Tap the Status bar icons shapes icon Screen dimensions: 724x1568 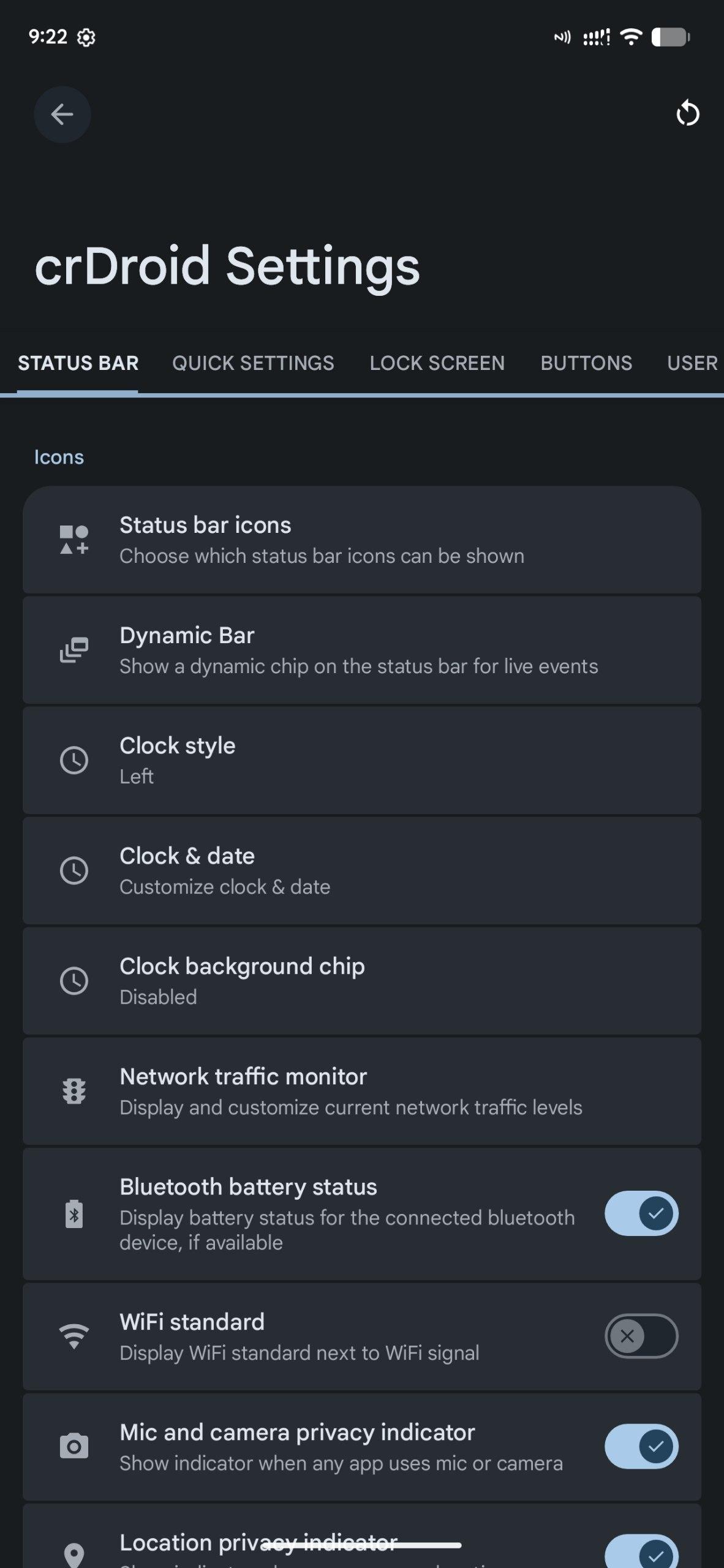tap(74, 540)
